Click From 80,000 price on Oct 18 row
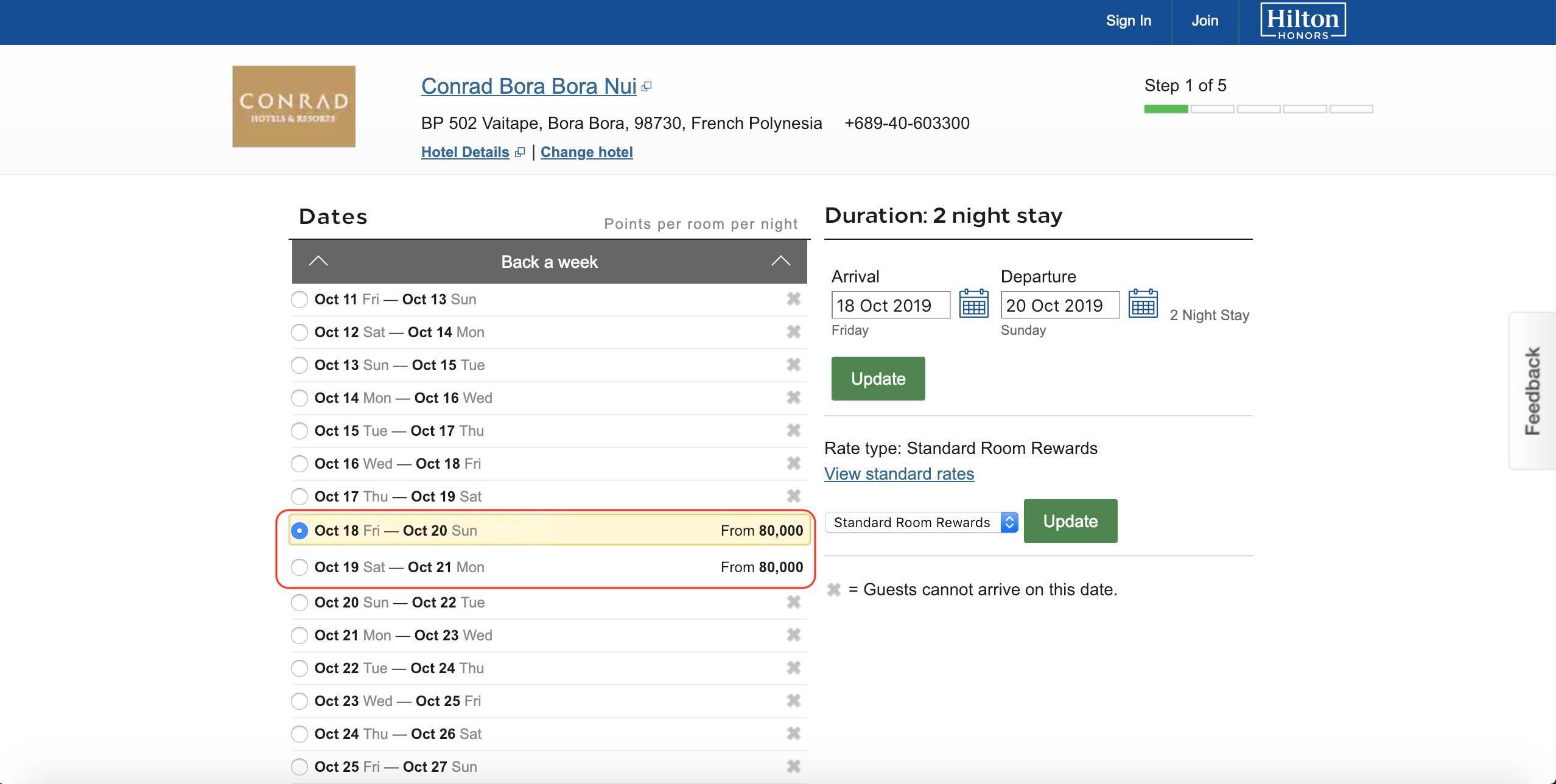The image size is (1556, 784). [x=762, y=531]
